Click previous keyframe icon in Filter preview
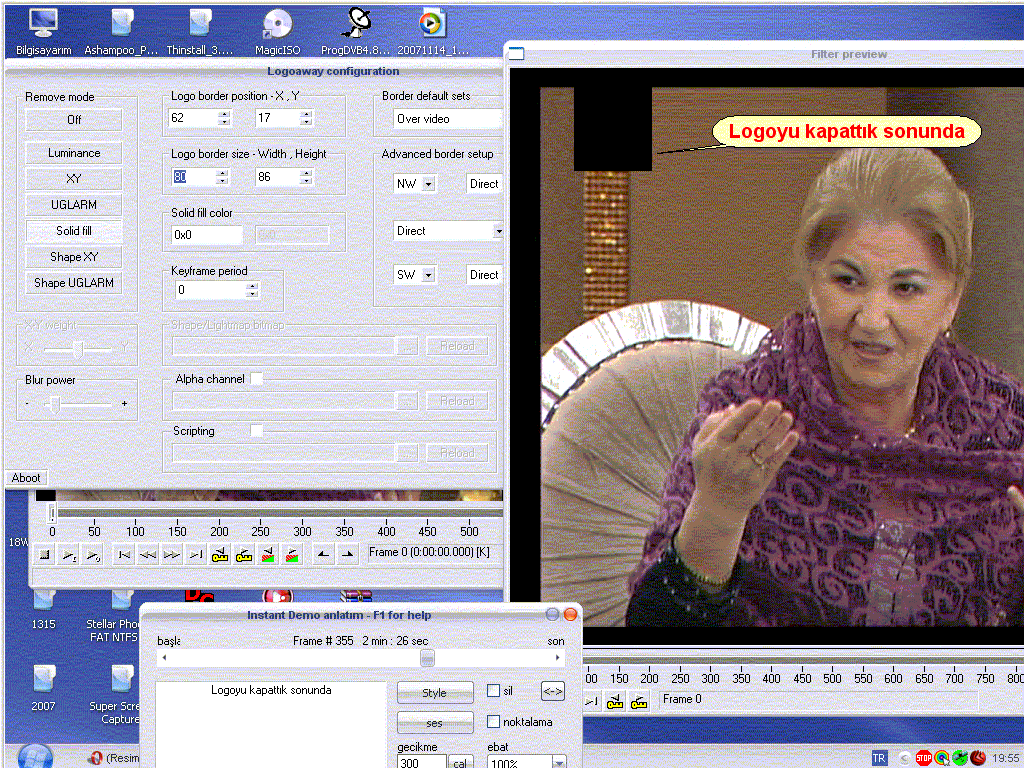This screenshot has width=1024, height=768. 615,701
